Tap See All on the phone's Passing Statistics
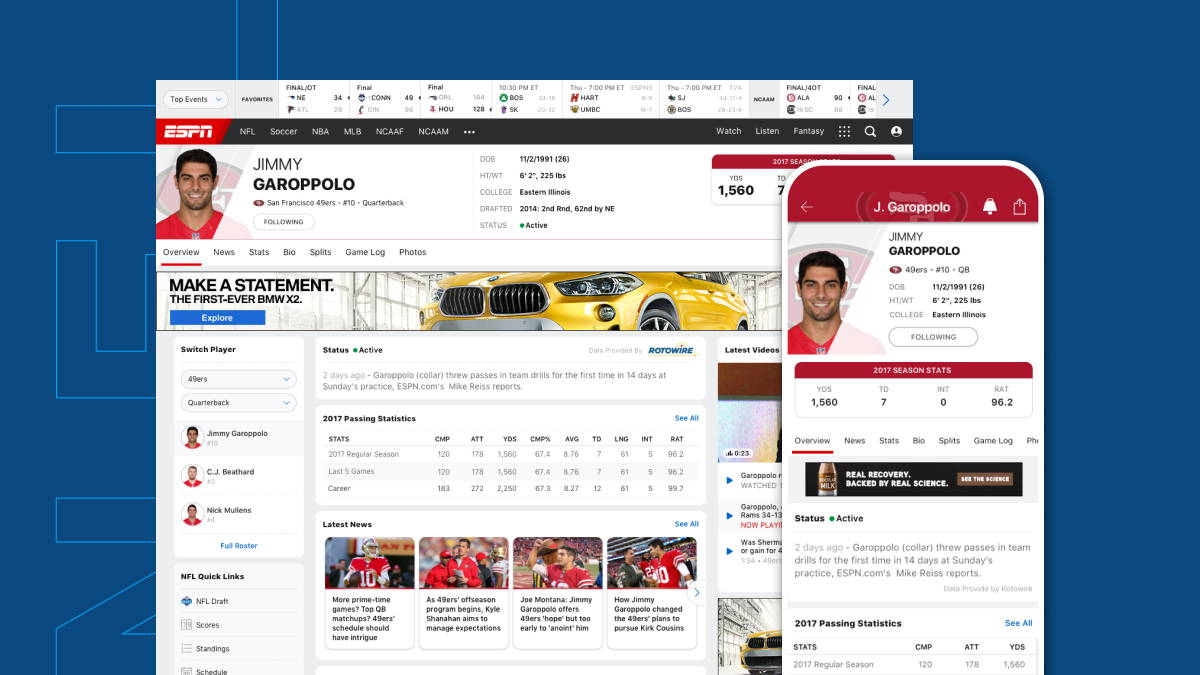 [x=1019, y=623]
